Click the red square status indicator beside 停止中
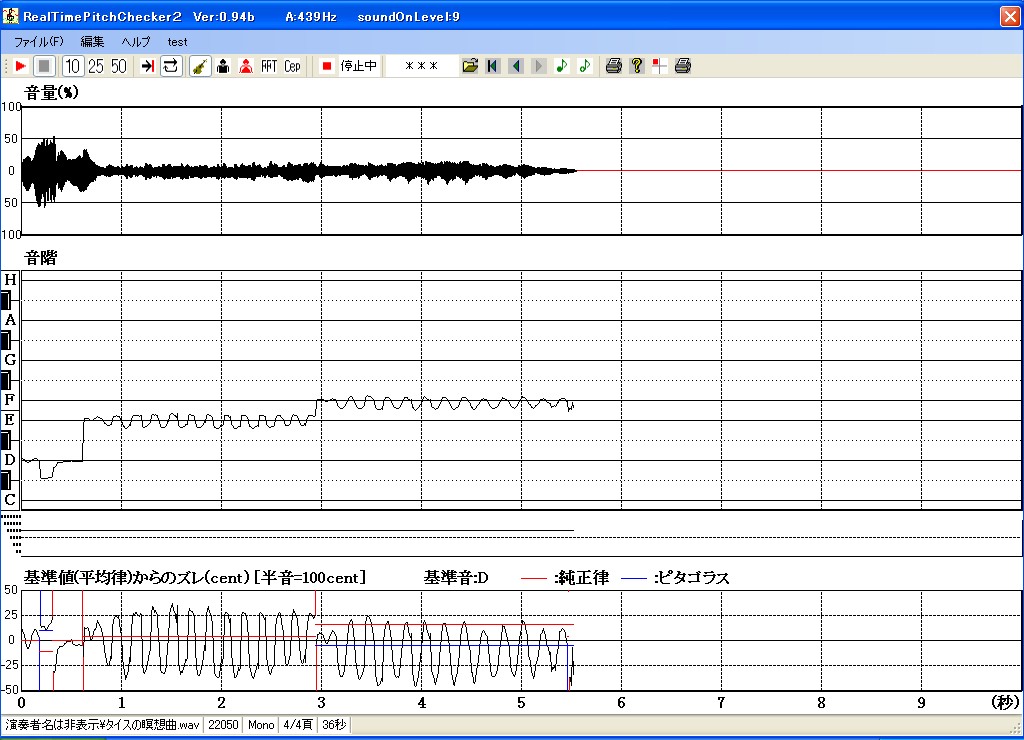Screen dimensions: 1024x740 pyautogui.click(x=327, y=66)
